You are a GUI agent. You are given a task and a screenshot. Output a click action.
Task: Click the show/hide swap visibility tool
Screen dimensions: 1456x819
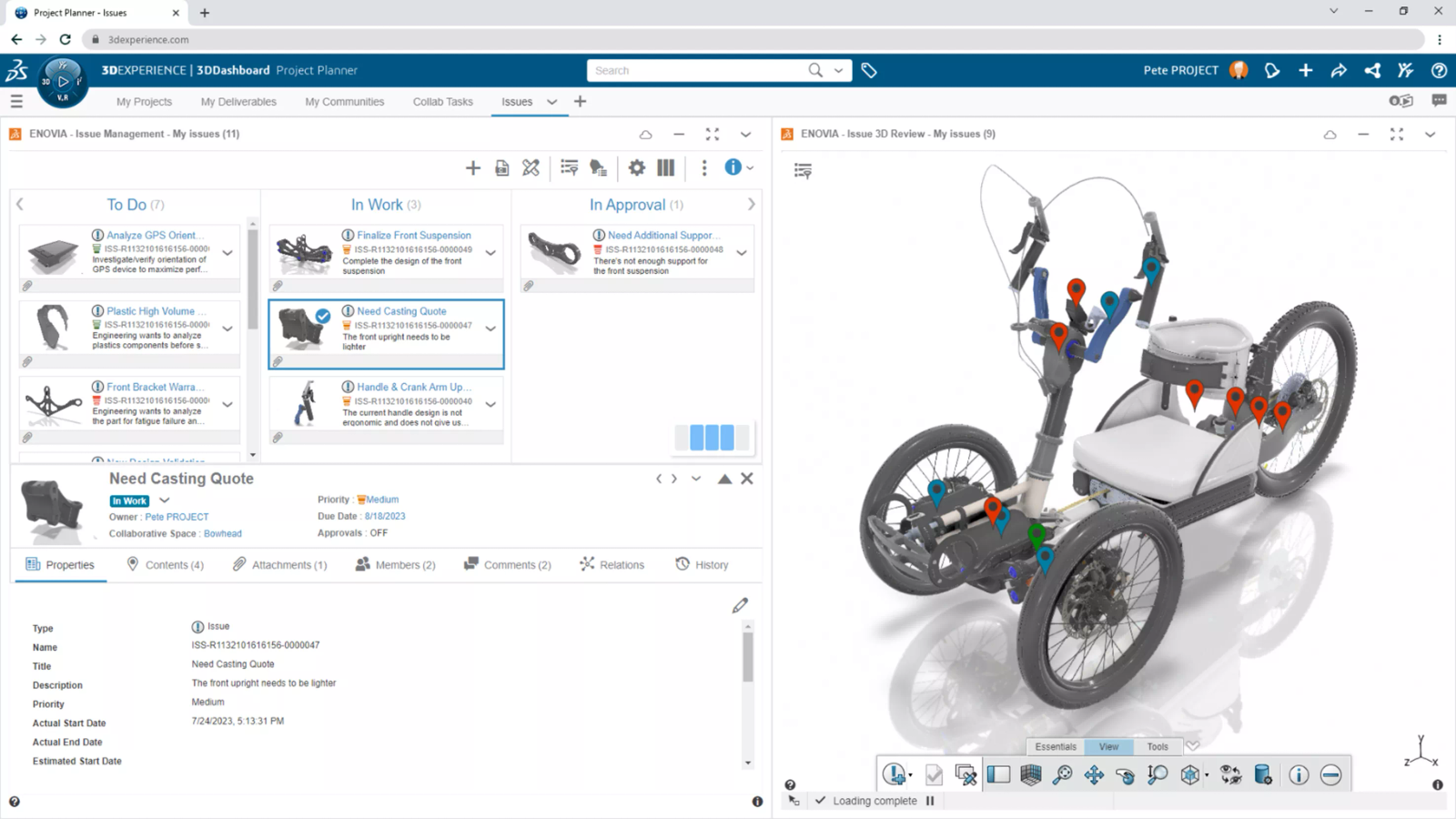(x=1230, y=774)
